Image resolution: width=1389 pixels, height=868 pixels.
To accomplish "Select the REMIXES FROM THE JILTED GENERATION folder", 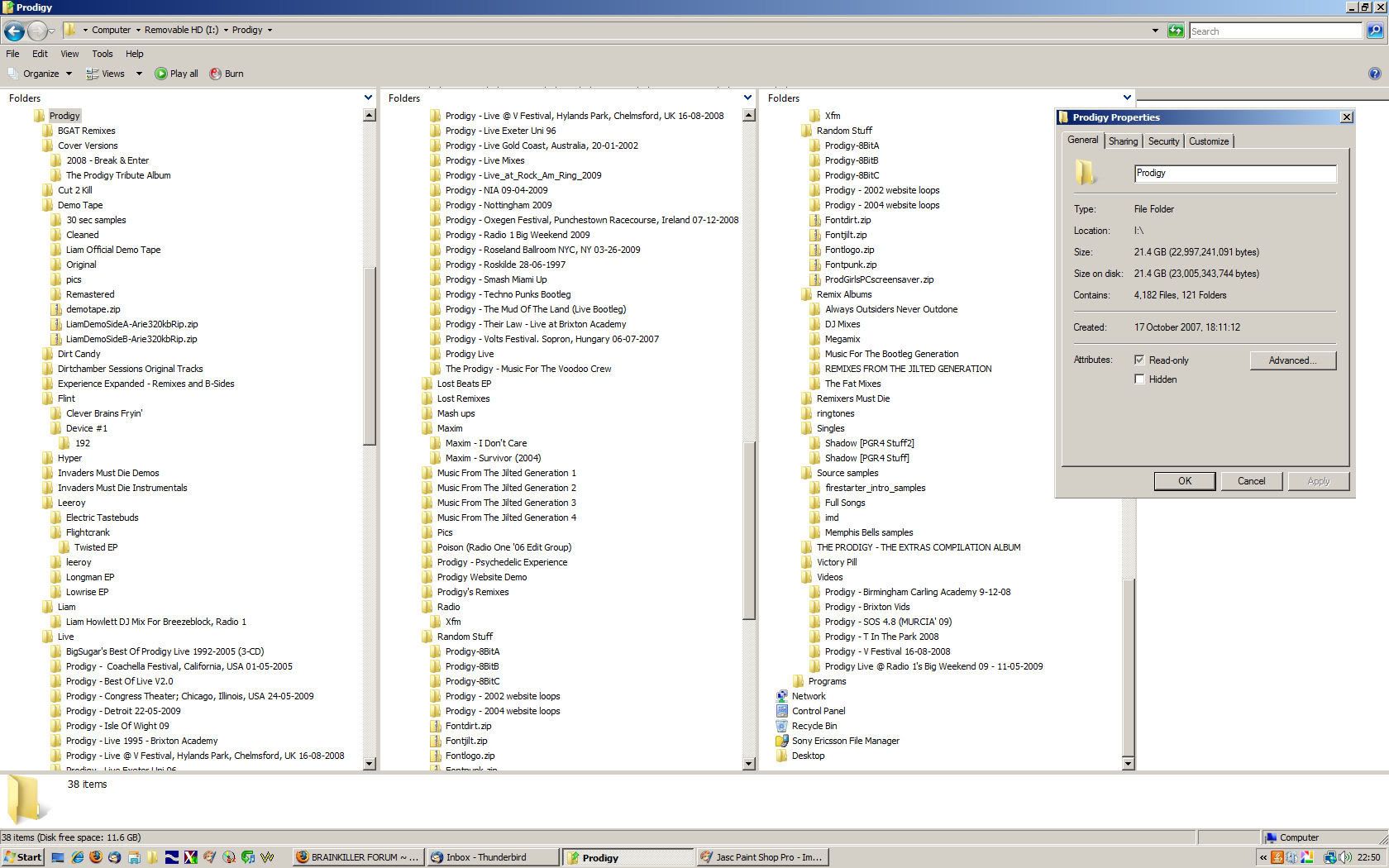I will tap(908, 369).
